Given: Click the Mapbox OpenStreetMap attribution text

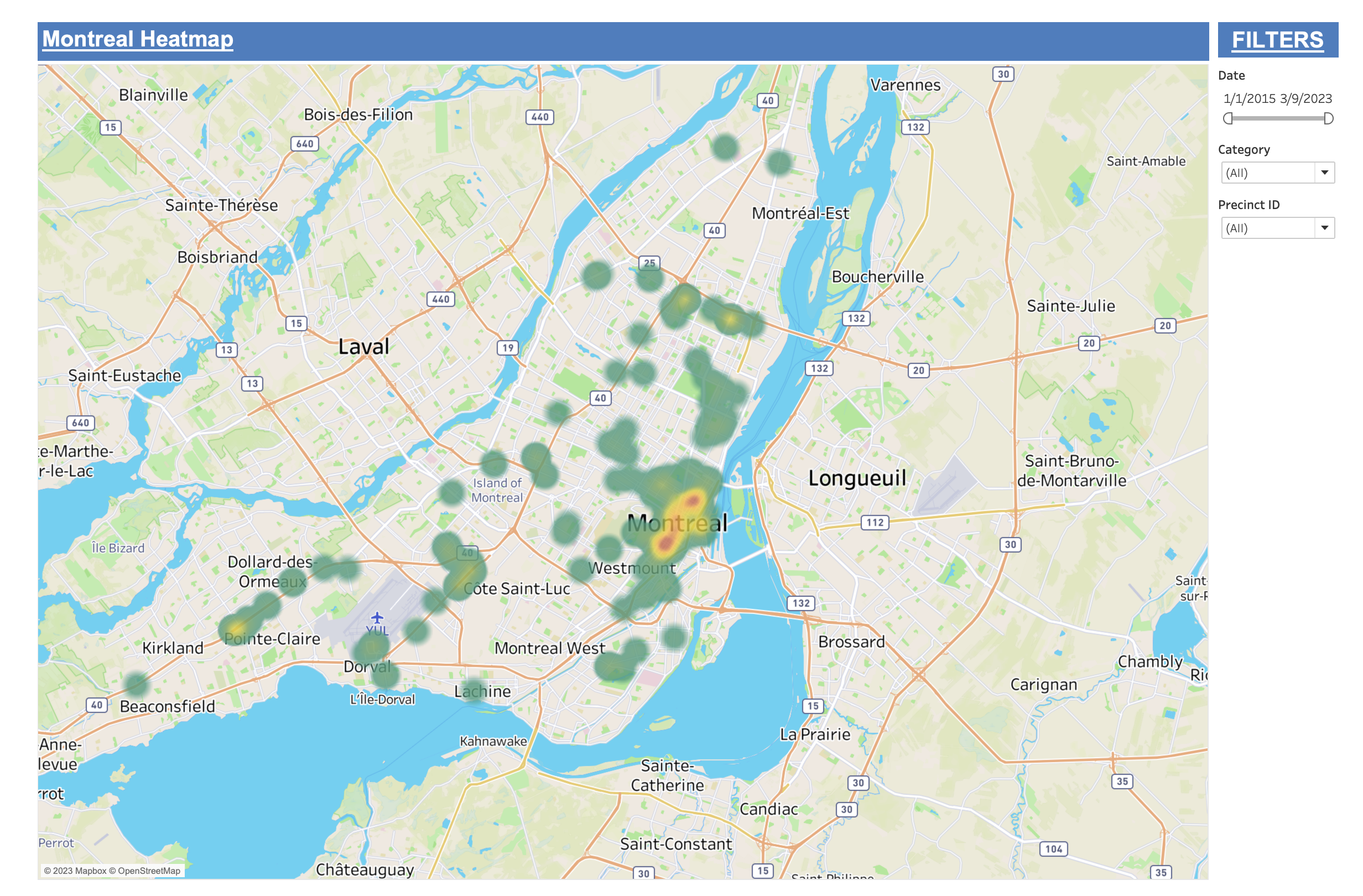Looking at the screenshot, I should click(x=112, y=871).
